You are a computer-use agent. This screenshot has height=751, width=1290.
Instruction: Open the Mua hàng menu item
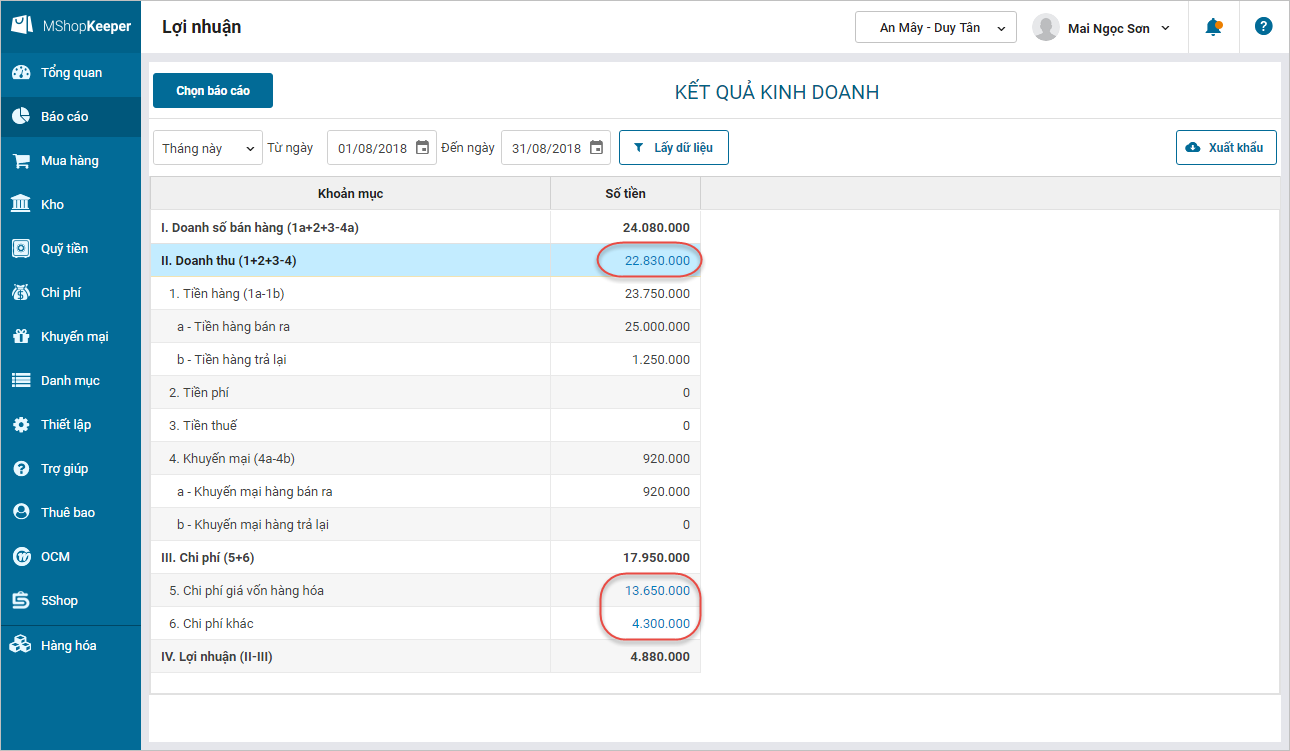71,161
